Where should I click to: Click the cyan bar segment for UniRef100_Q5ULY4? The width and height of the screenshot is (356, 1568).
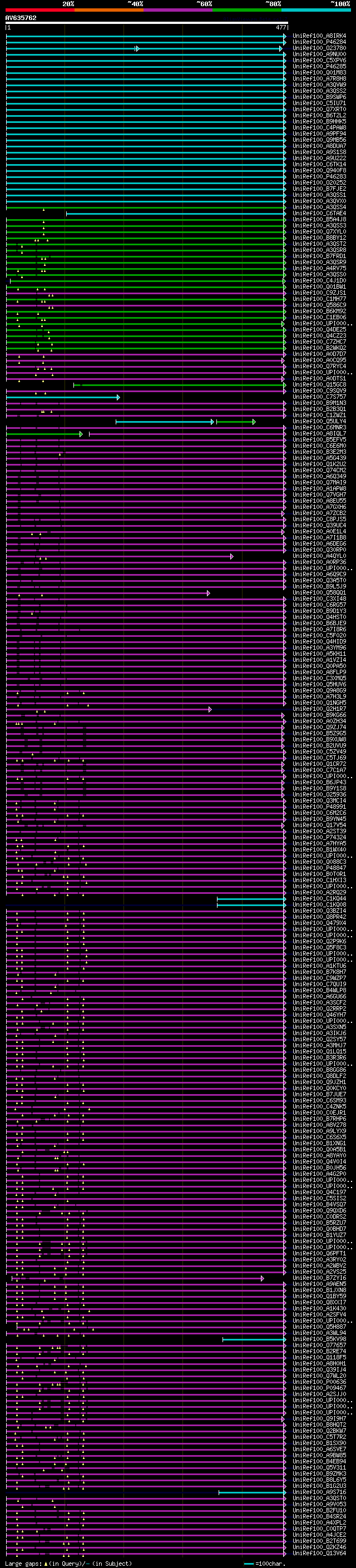(x=165, y=422)
